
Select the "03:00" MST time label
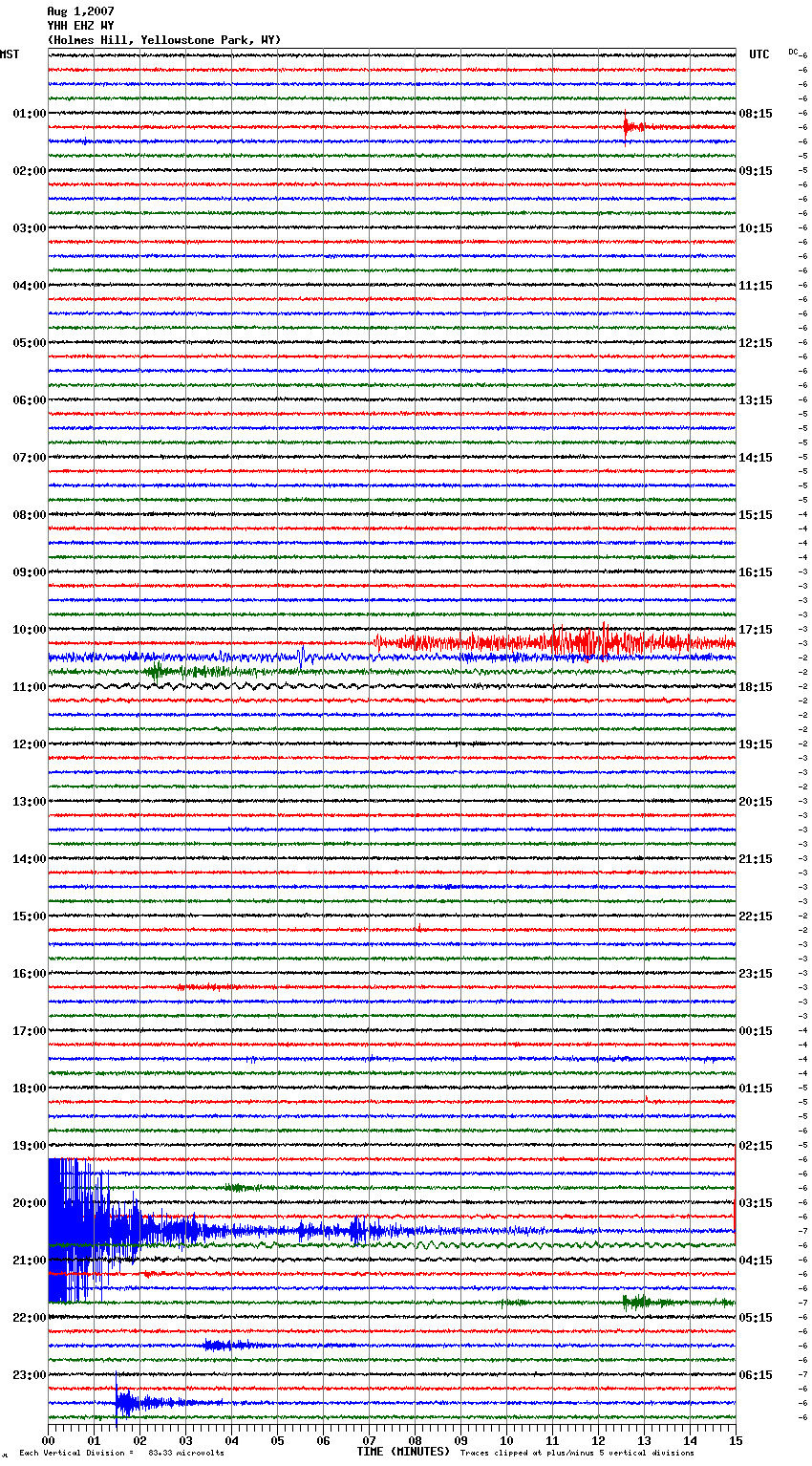tap(30, 228)
